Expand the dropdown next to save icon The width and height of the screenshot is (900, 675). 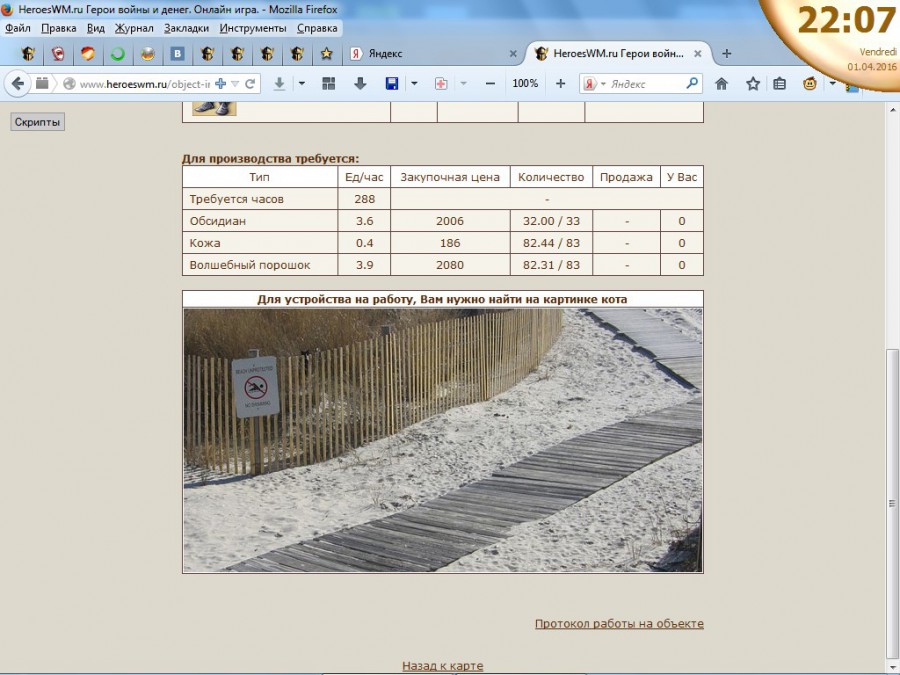414,84
